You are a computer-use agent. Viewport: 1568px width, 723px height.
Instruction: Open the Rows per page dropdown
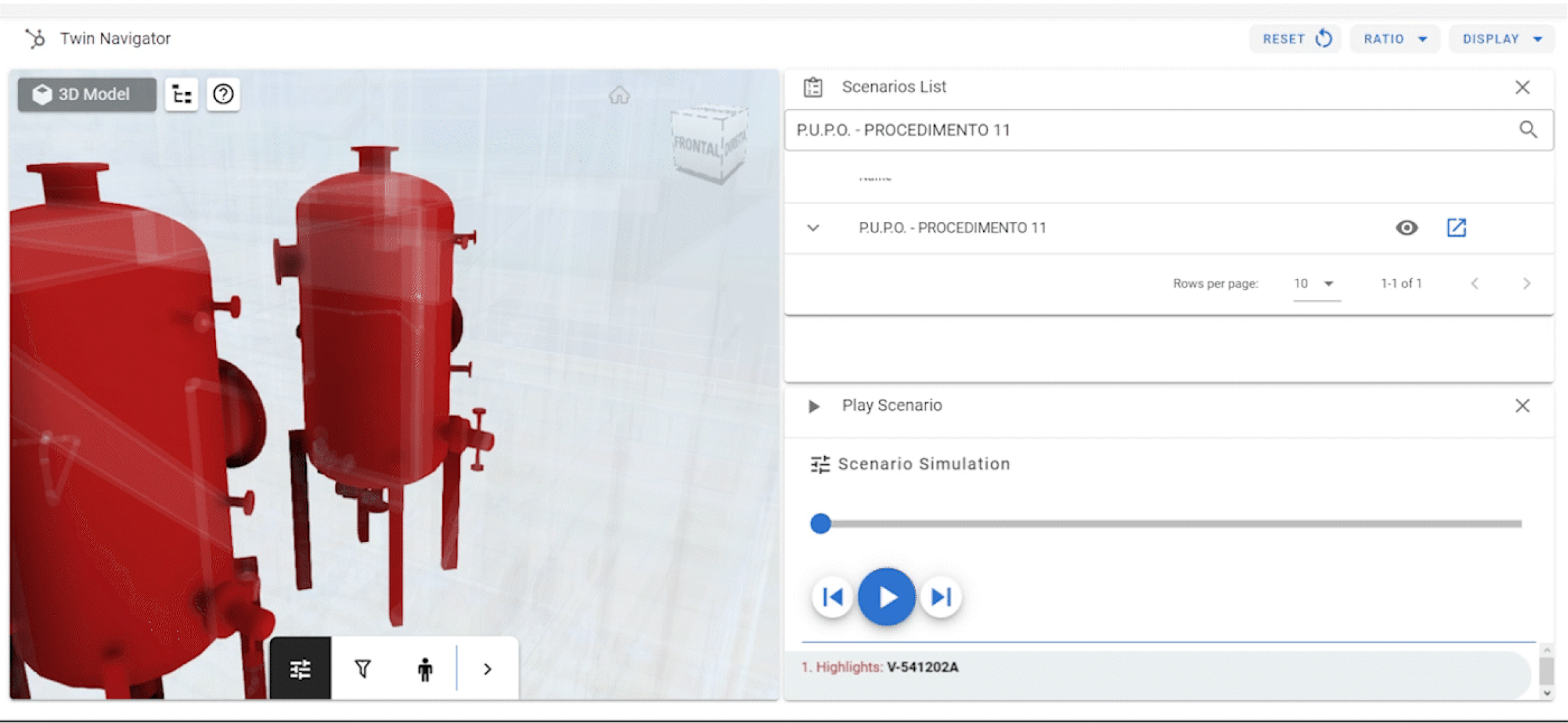point(1315,283)
